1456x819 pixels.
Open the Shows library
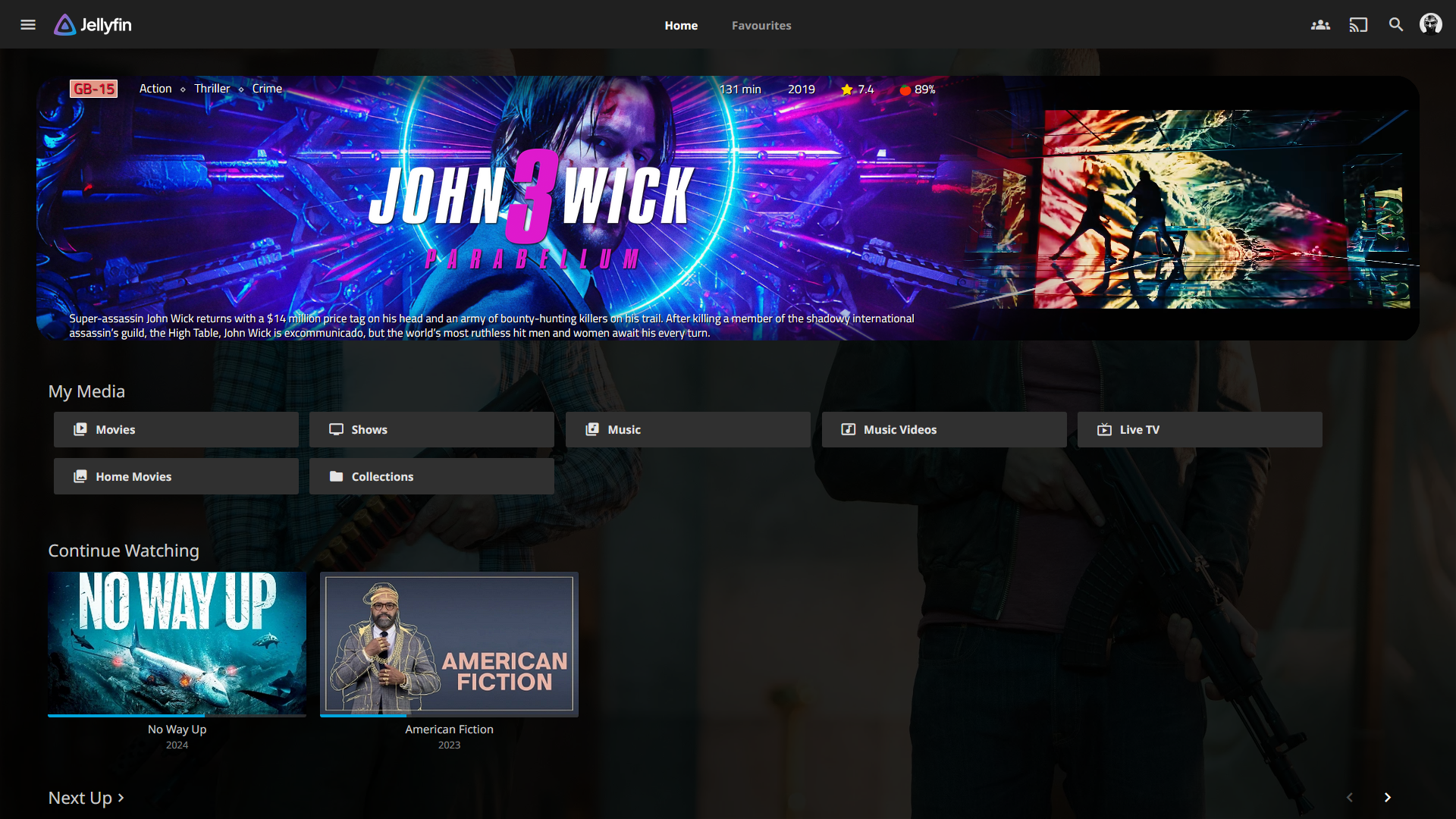(431, 430)
